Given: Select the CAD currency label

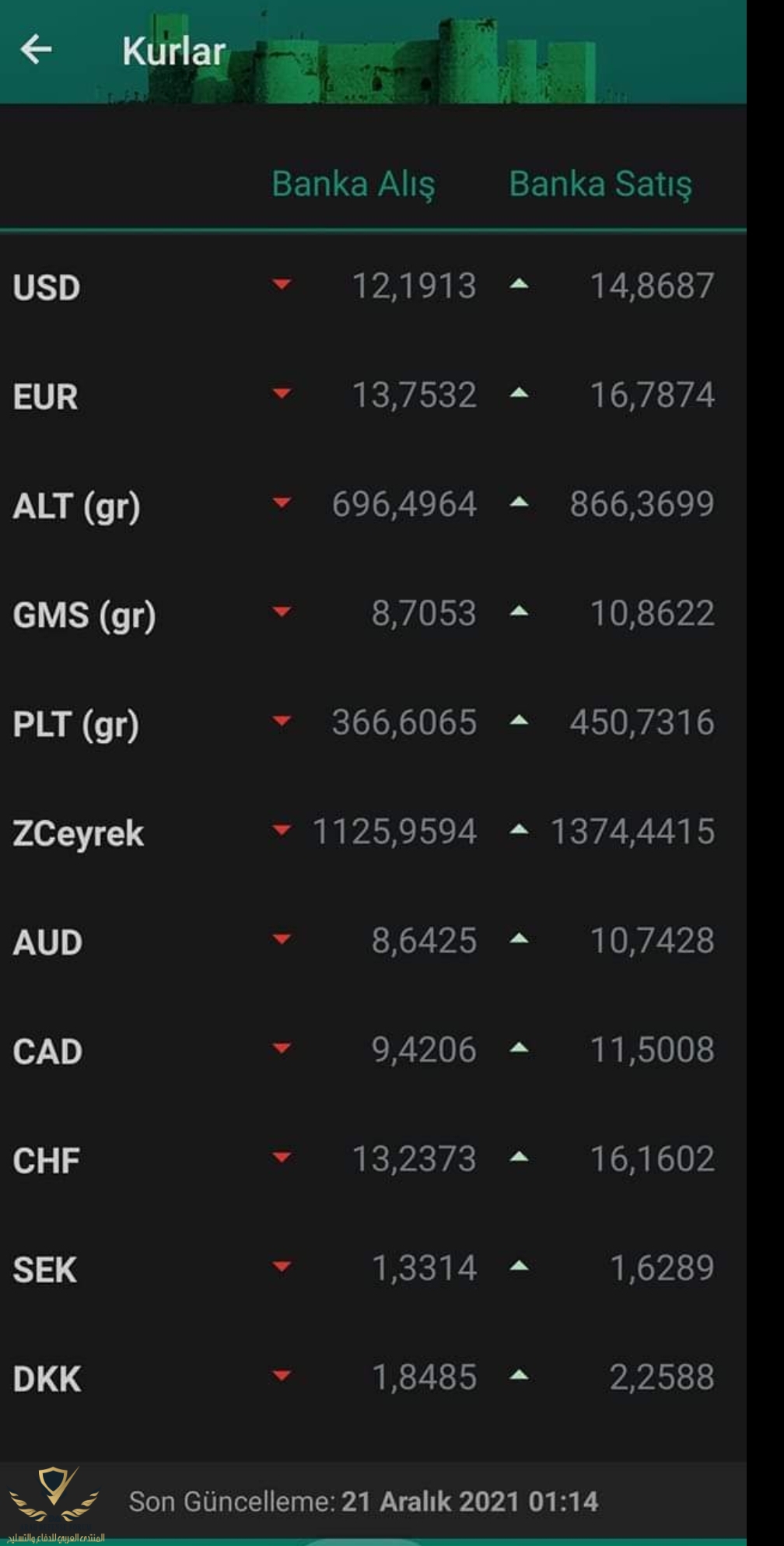Looking at the screenshot, I should pyautogui.click(x=47, y=1051).
